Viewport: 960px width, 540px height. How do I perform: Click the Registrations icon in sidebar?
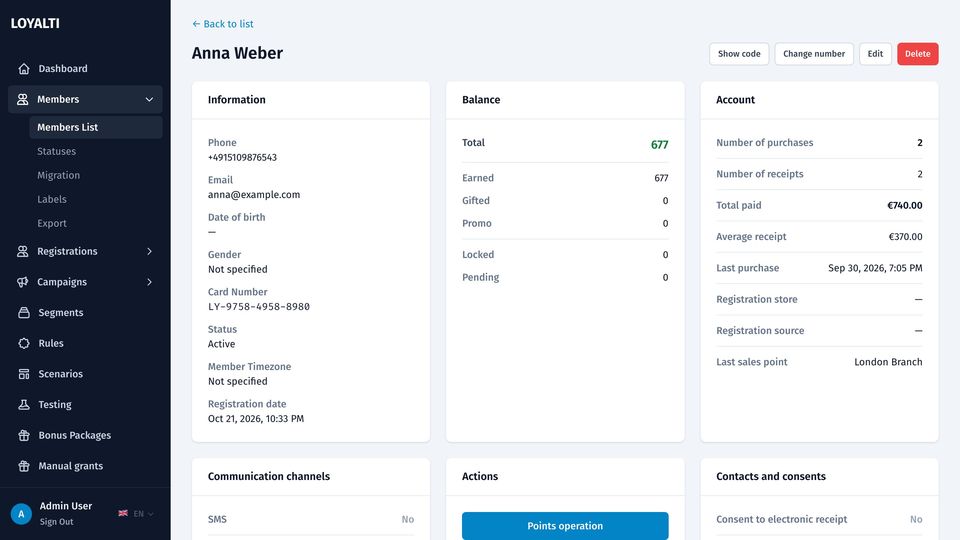click(23, 251)
